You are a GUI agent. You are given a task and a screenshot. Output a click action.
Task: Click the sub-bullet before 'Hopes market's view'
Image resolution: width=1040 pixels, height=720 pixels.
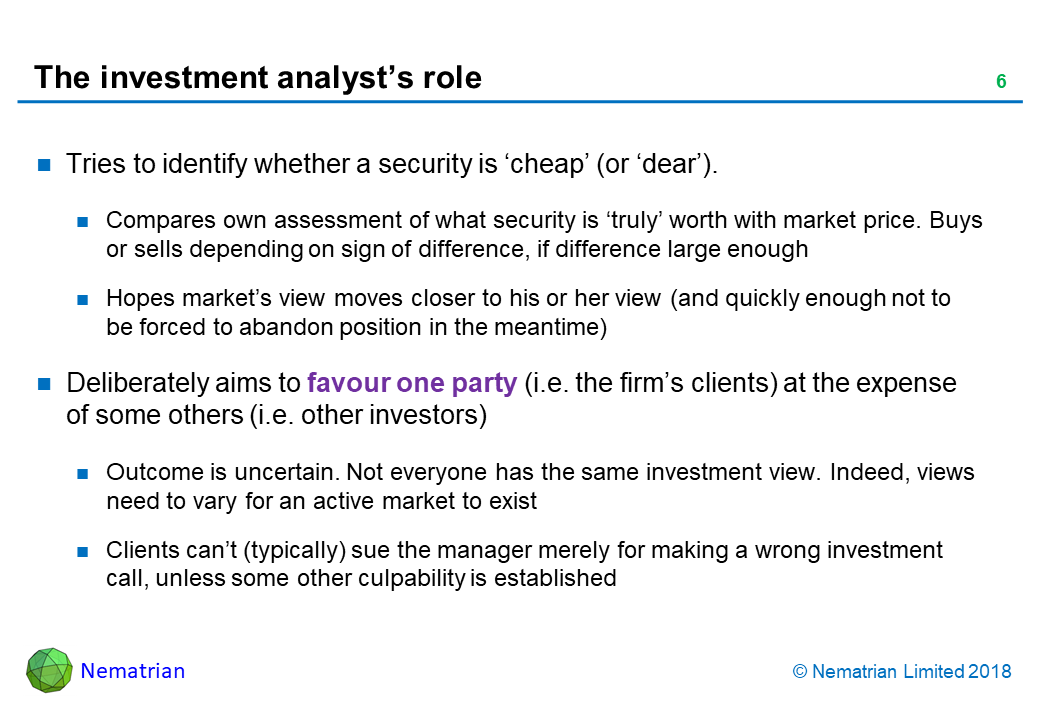coord(83,300)
